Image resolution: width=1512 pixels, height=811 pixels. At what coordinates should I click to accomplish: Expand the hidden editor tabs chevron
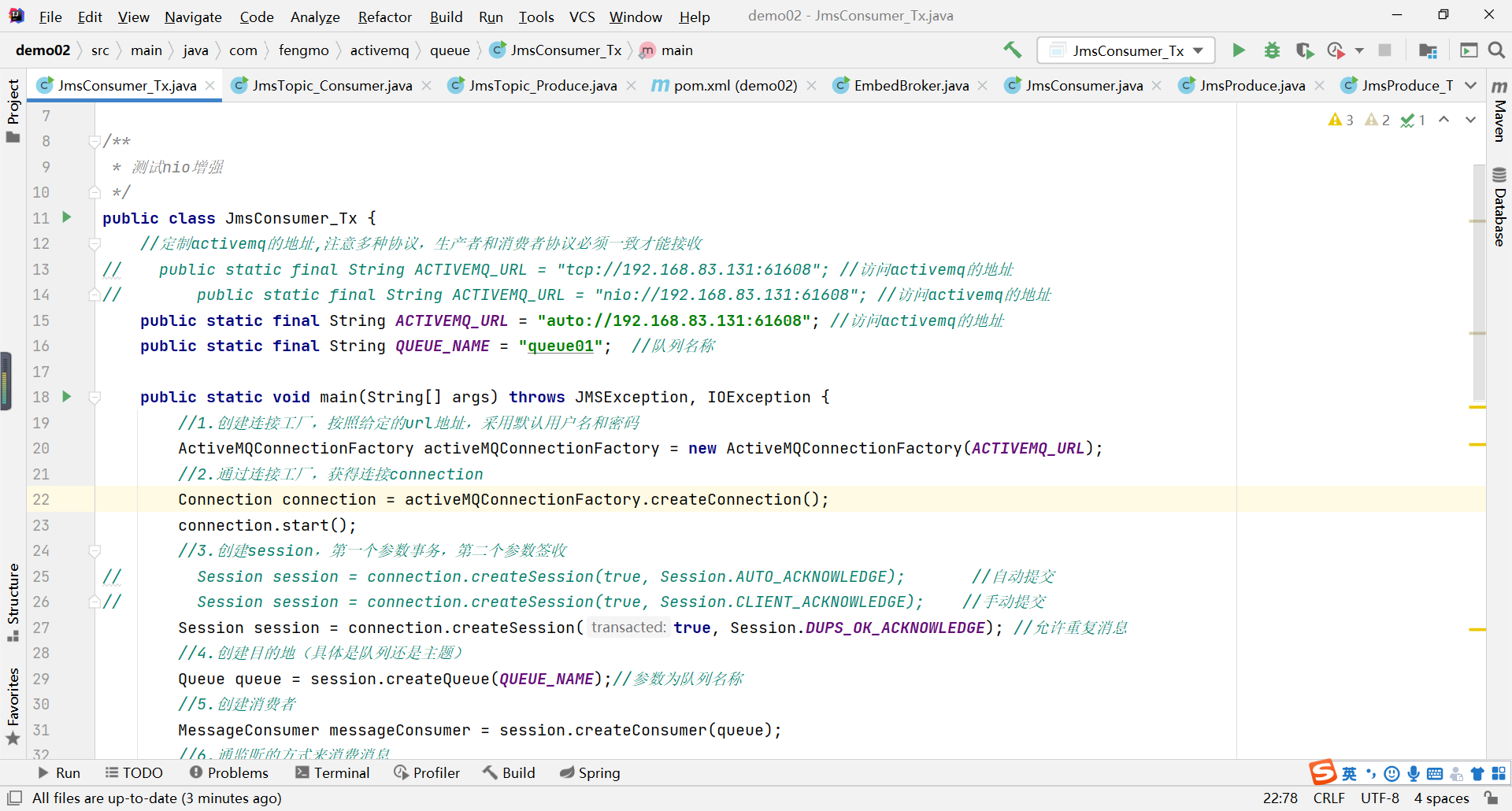(1470, 85)
